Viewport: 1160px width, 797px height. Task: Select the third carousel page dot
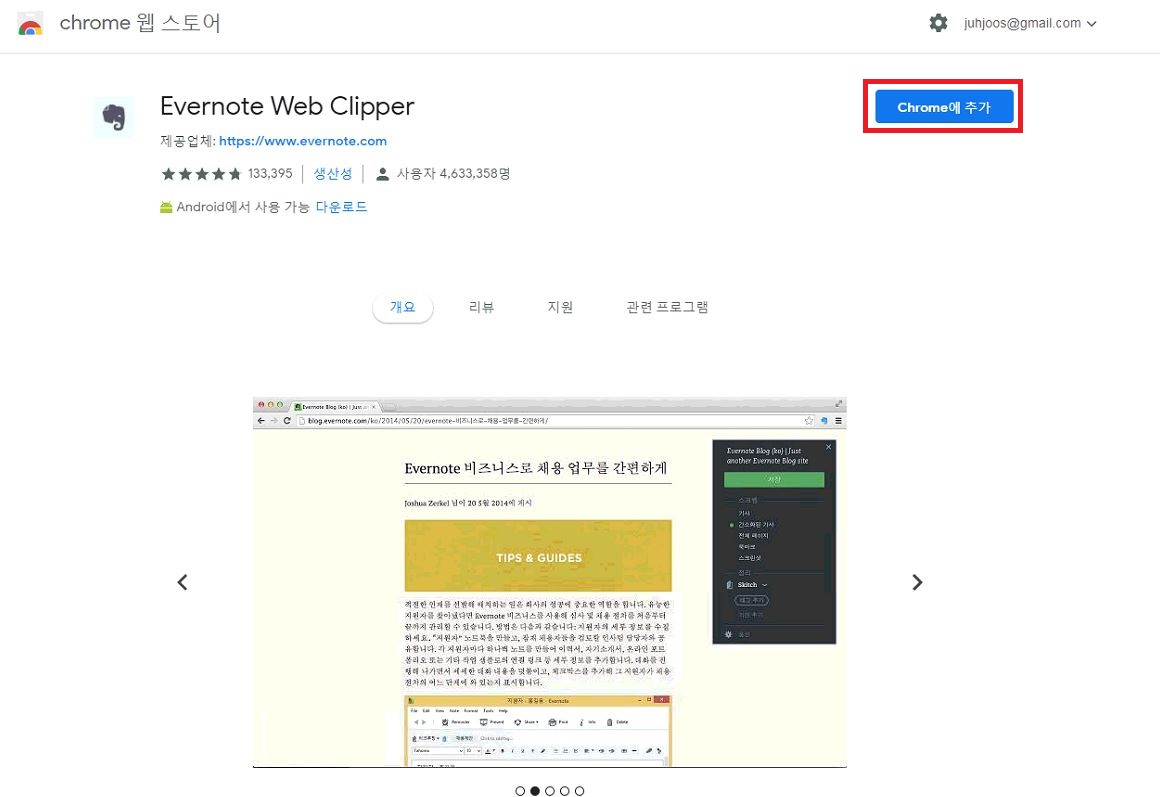pyautogui.click(x=550, y=791)
